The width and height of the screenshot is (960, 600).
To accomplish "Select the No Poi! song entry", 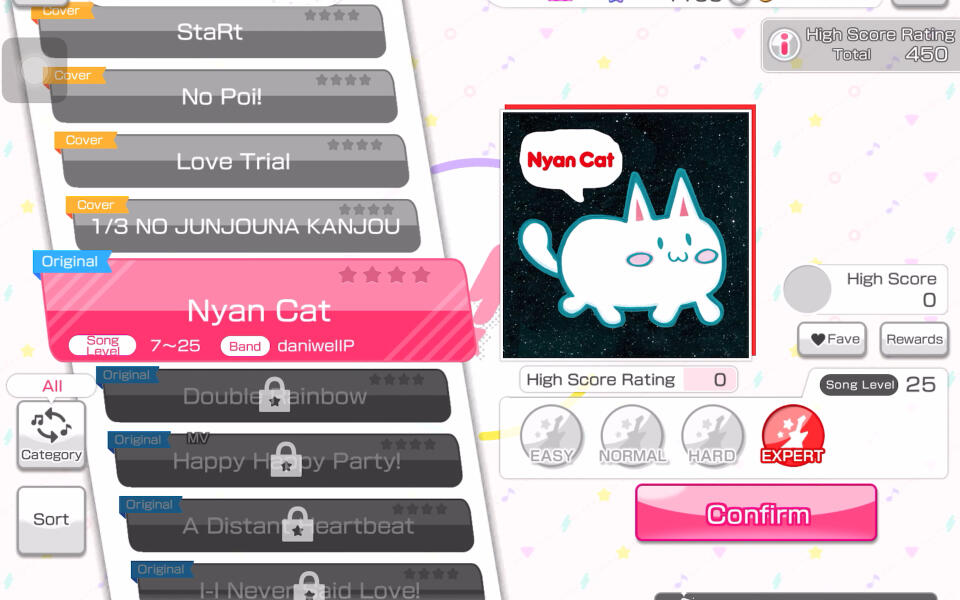I will [223, 97].
